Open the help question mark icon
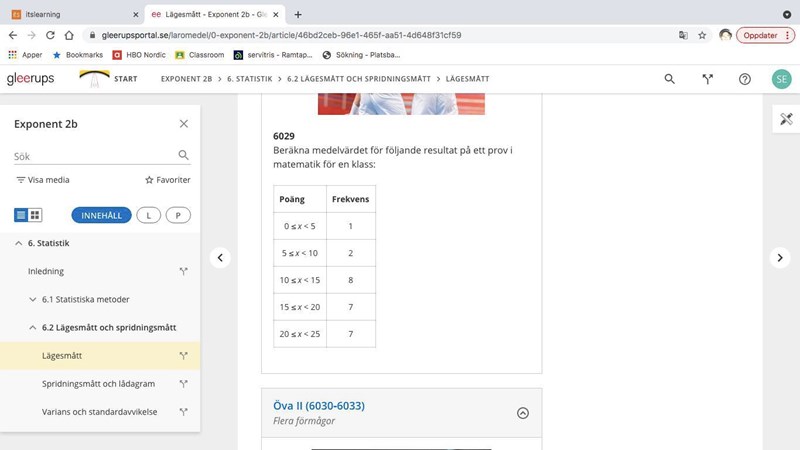800x450 pixels. pyautogui.click(x=744, y=79)
